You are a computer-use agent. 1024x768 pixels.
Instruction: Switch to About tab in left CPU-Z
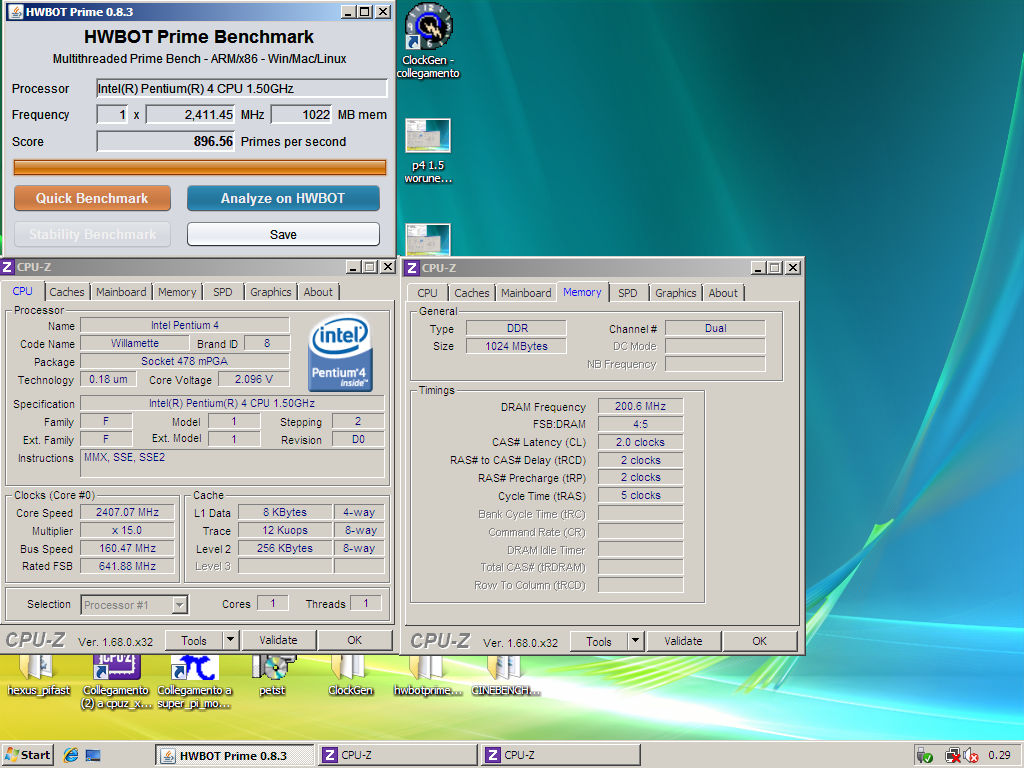(318, 292)
